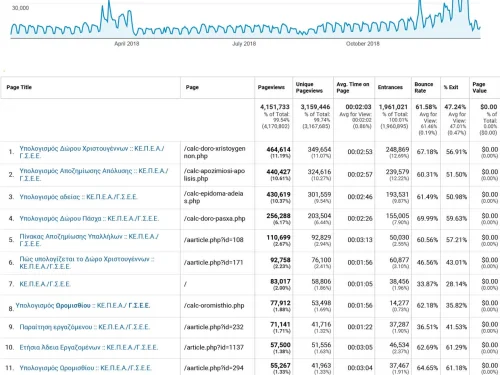
Task: Sort by the Entrances column header
Action: click(390, 87)
